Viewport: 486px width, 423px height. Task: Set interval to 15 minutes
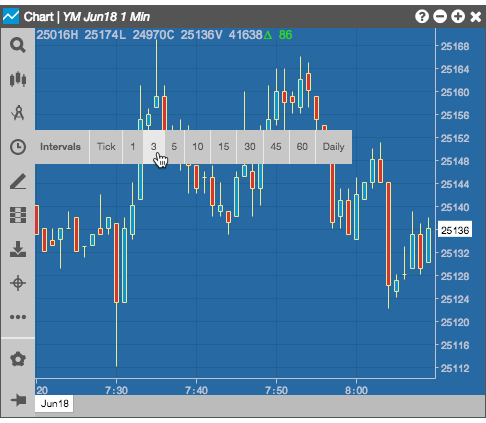(224, 147)
